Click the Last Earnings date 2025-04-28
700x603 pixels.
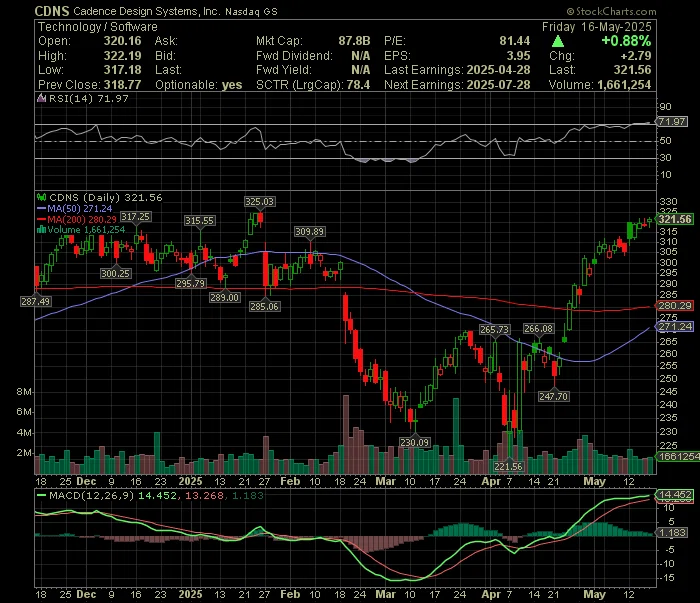tap(498, 70)
